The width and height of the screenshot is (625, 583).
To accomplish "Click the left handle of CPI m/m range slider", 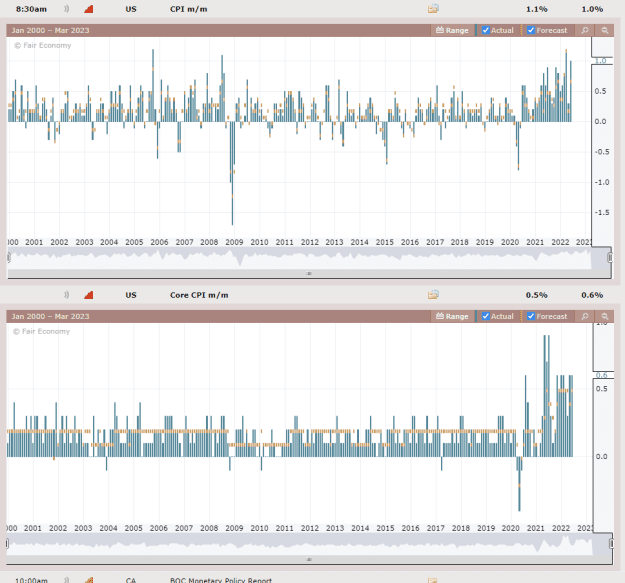I will click(8, 257).
